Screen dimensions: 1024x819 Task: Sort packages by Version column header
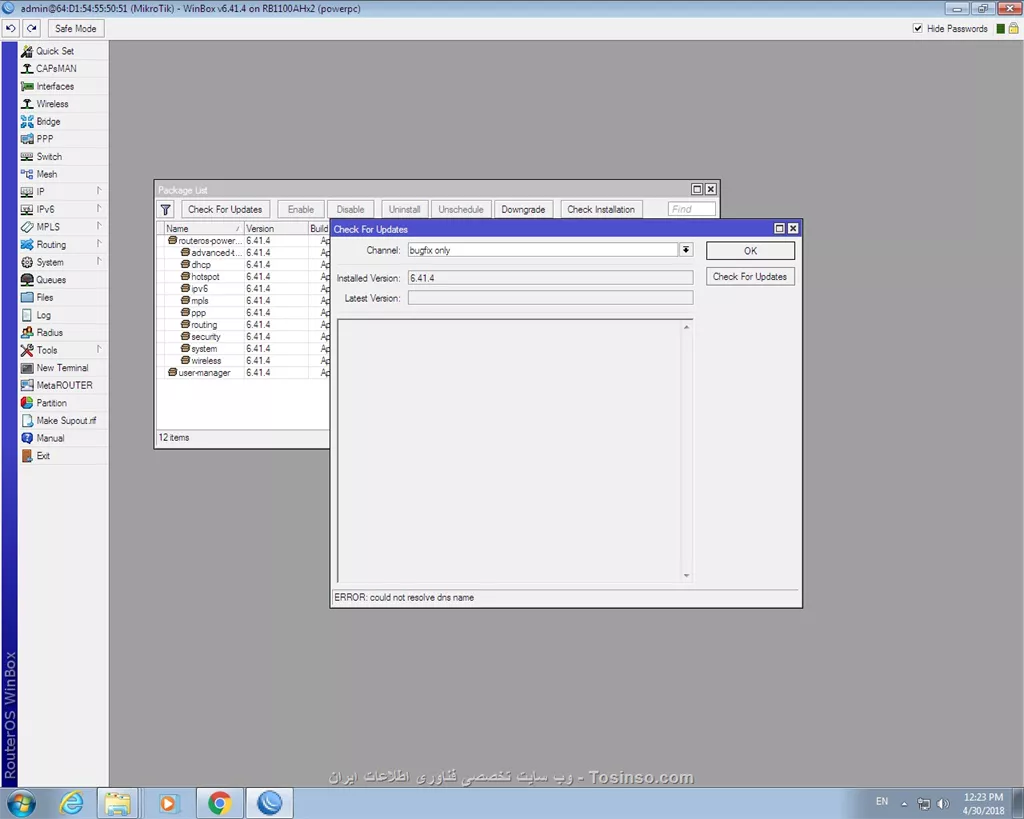coord(276,229)
